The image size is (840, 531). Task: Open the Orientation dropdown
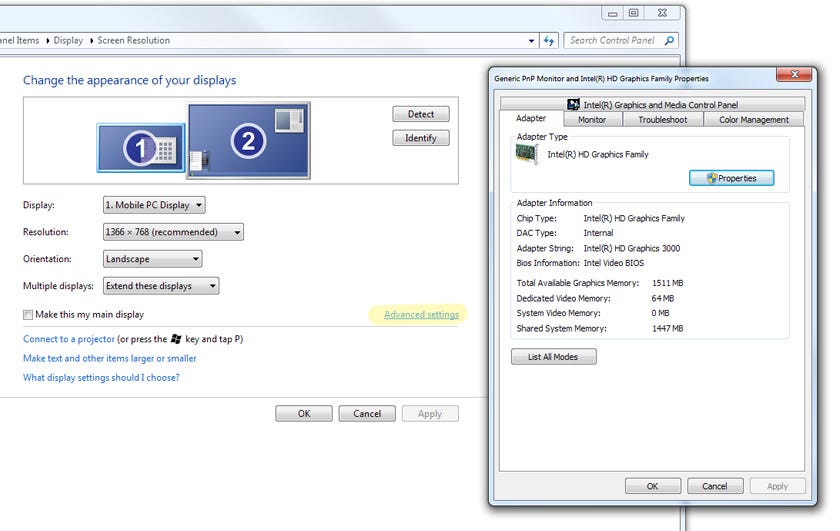point(153,259)
